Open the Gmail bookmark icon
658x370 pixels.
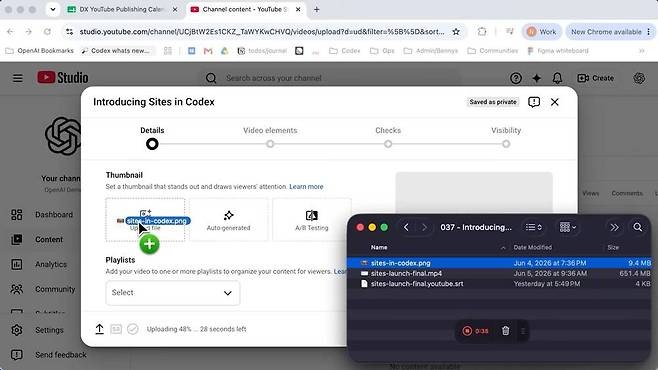point(208,51)
